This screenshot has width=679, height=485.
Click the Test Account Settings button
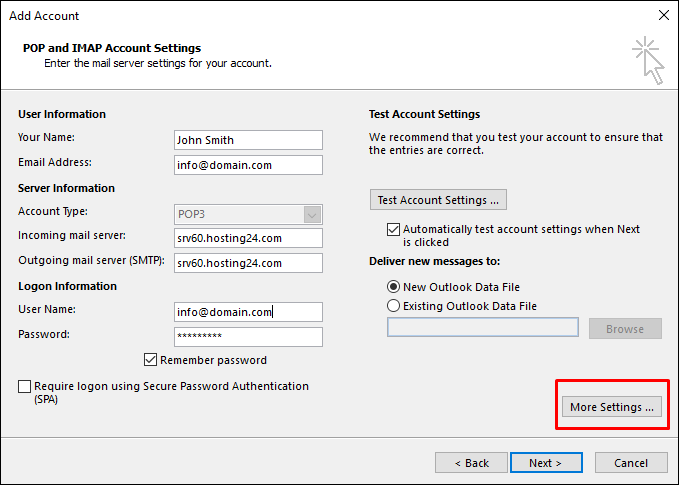coord(438,200)
